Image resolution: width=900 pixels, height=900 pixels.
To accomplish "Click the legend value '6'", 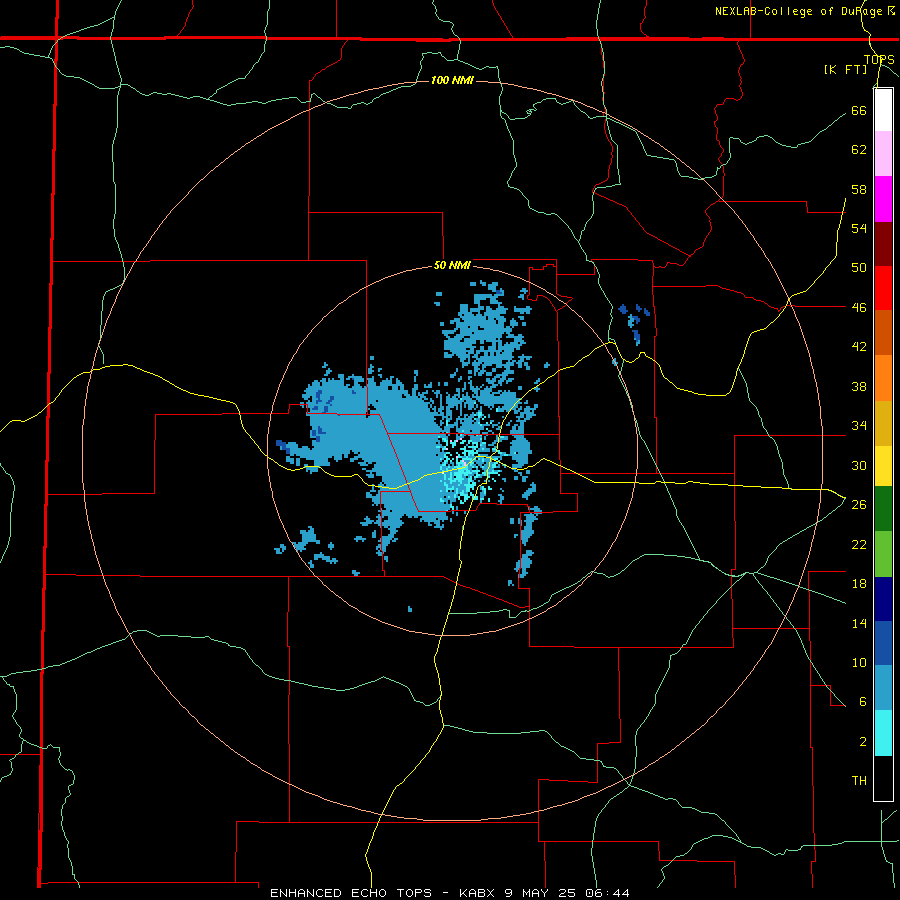I will [x=862, y=702].
